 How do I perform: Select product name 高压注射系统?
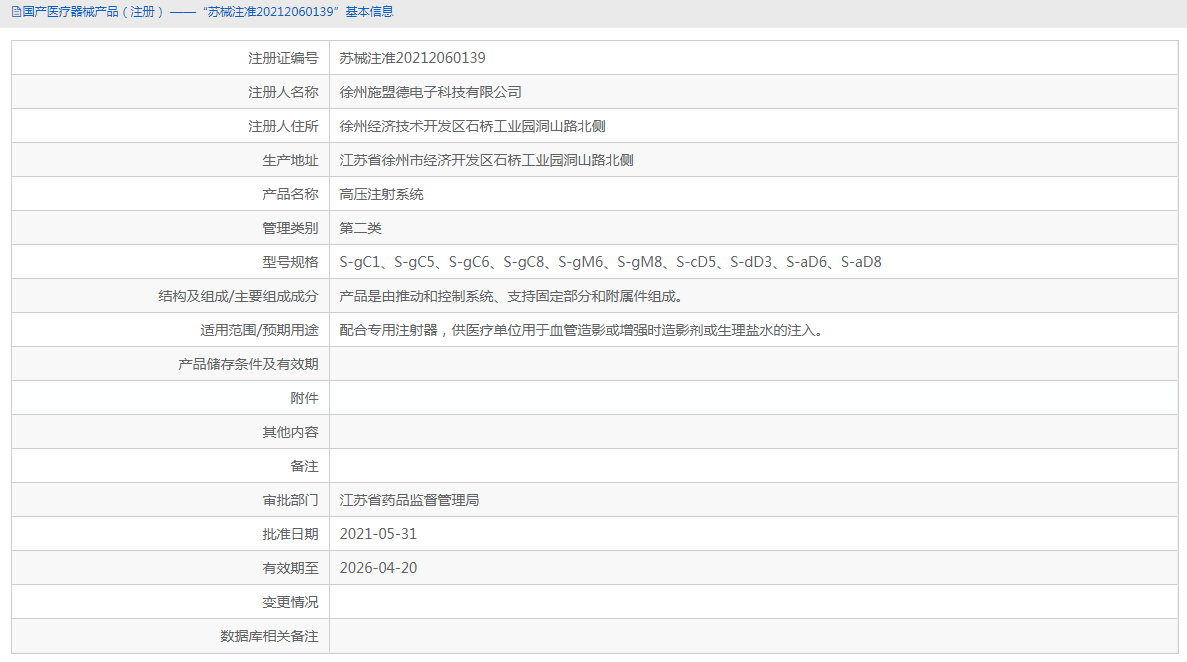(381, 195)
